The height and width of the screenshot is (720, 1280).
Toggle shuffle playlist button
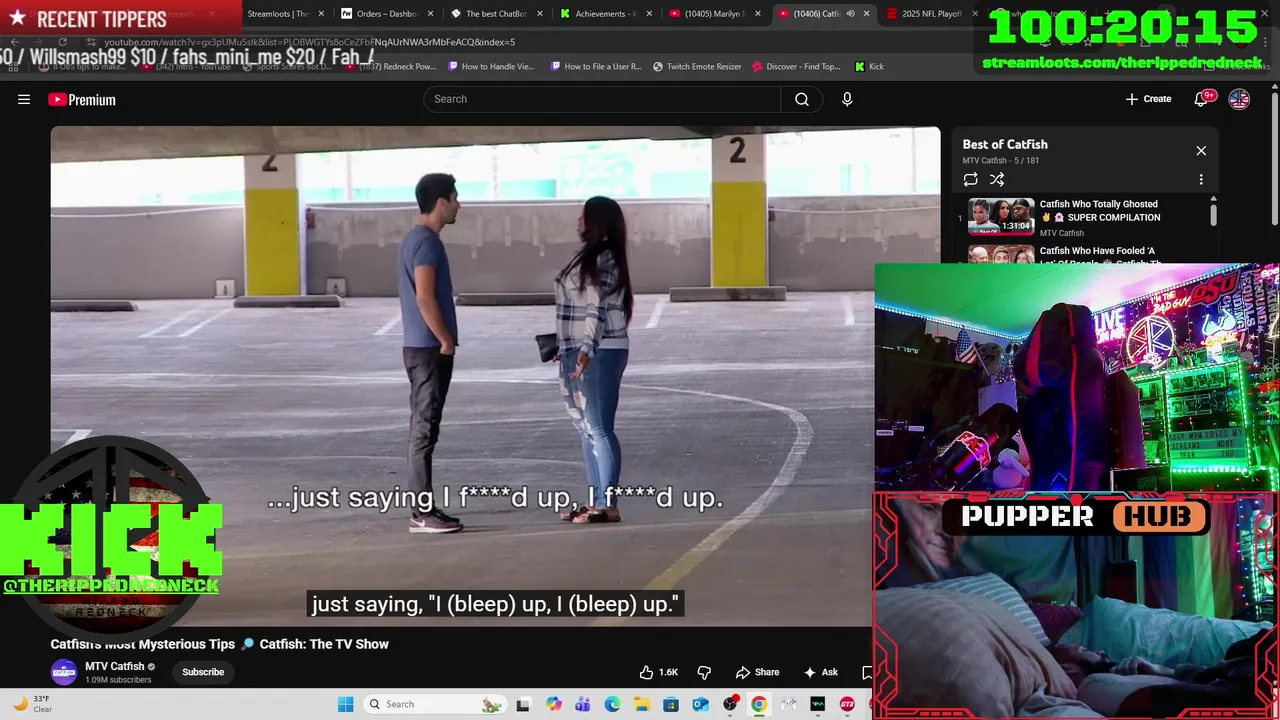pos(997,179)
